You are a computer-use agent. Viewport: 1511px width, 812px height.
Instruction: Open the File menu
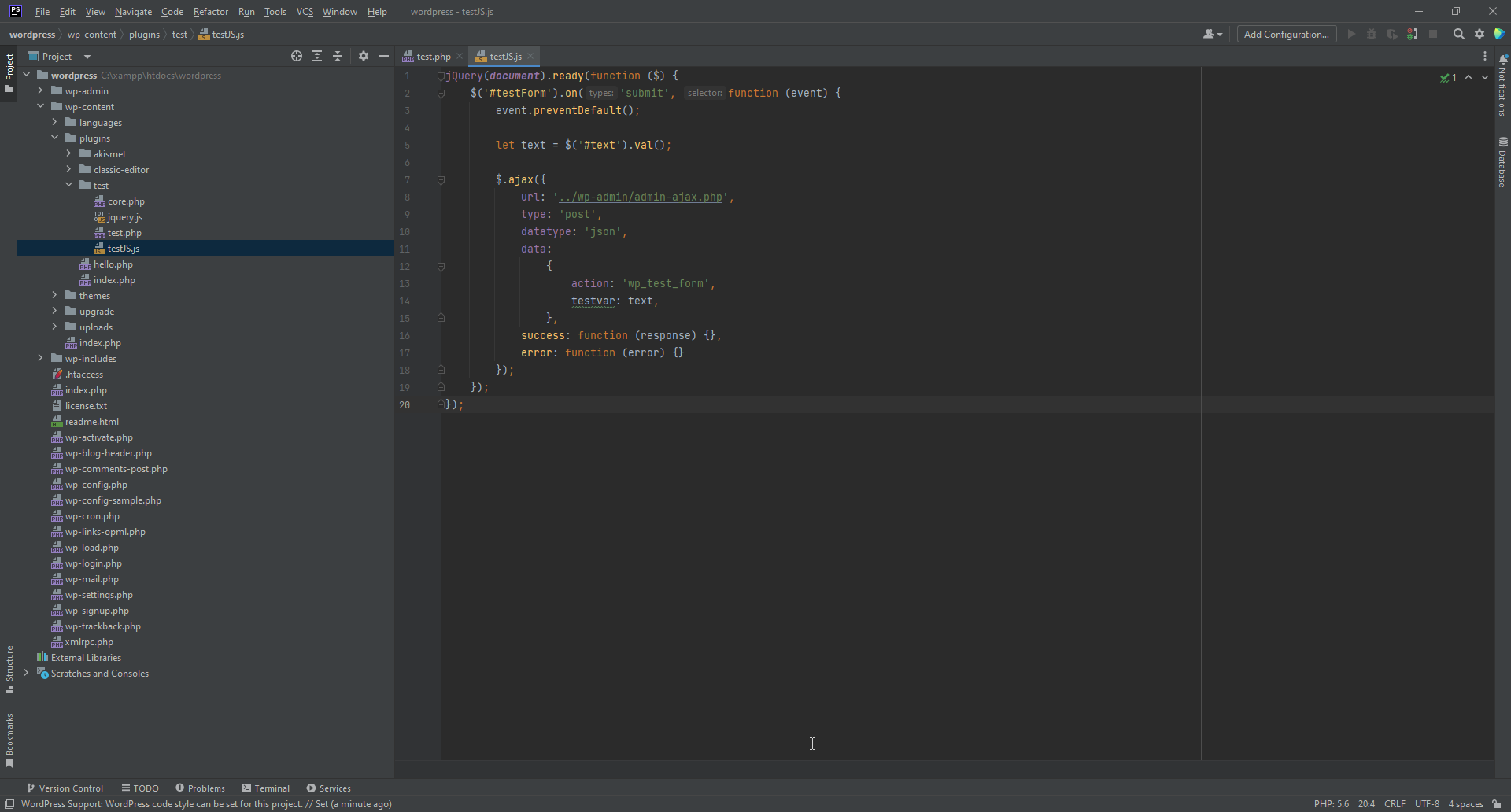[42, 12]
